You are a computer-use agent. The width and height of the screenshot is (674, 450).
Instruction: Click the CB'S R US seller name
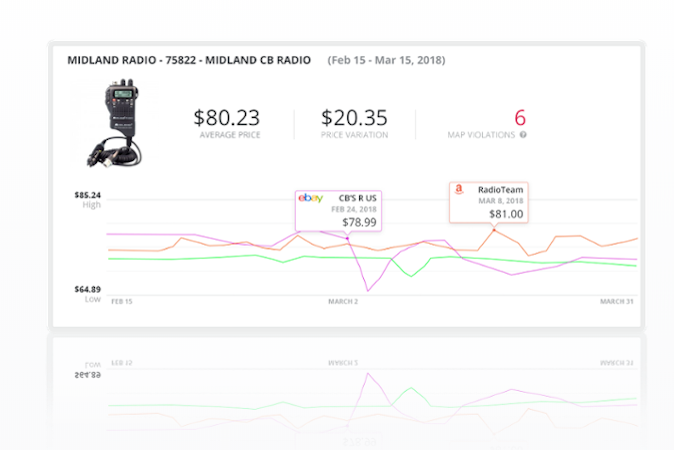tap(358, 198)
